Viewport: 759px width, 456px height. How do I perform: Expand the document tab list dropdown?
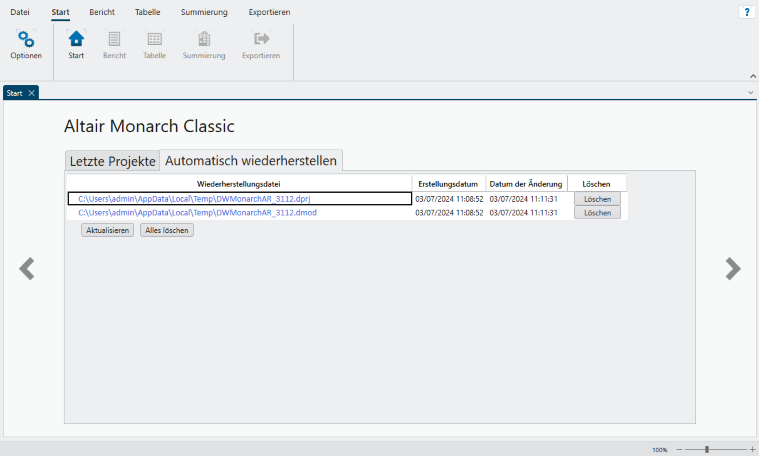pos(751,92)
